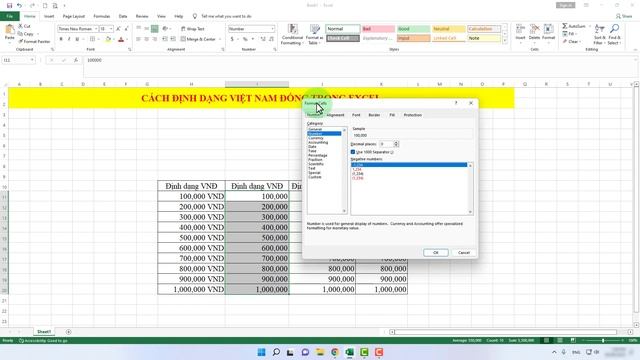
Task: Click the Orientation icon
Action: coord(165,29)
